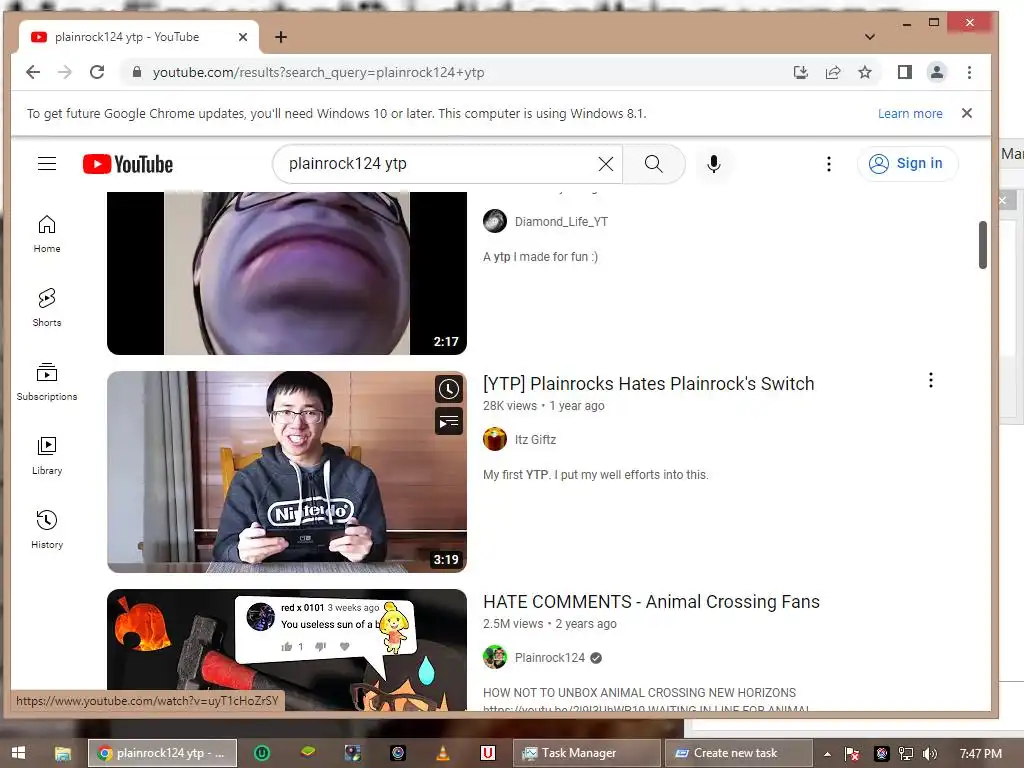This screenshot has height=768, width=1024.
Task: Select the plainrock124 ytp - YouTube tab
Action: (x=138, y=37)
